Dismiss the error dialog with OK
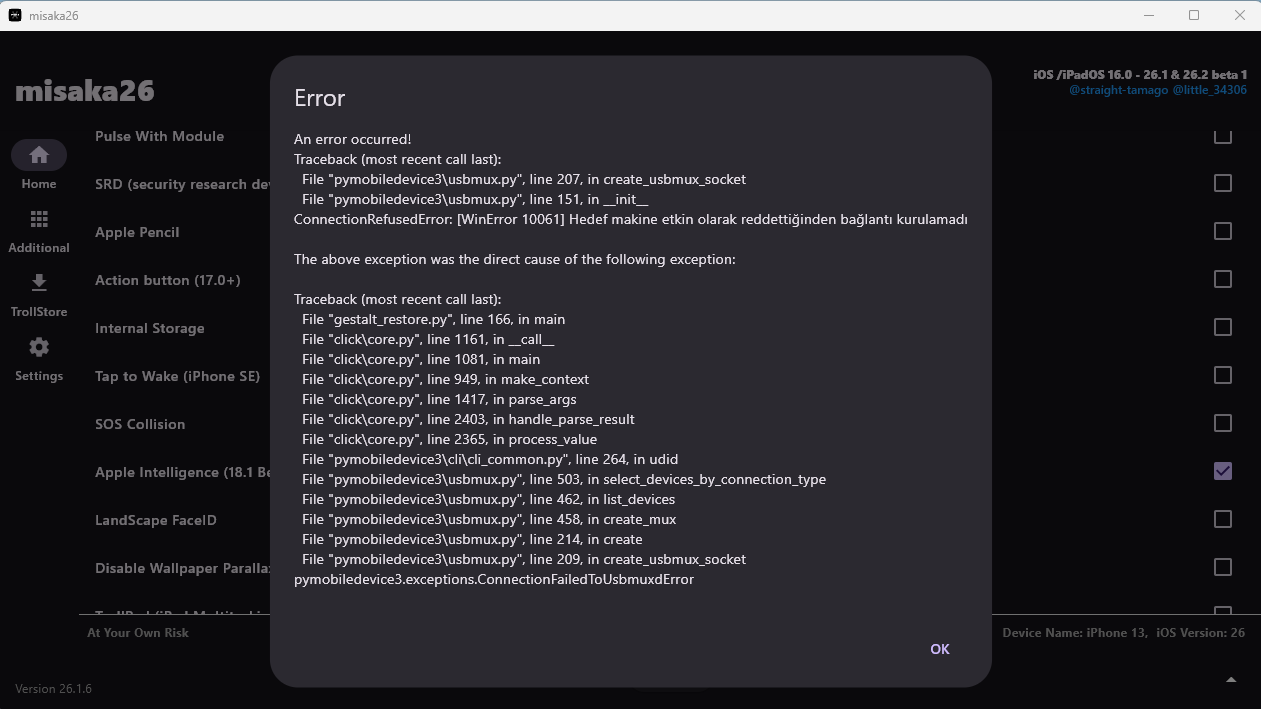The width and height of the screenshot is (1261, 709). click(x=939, y=649)
